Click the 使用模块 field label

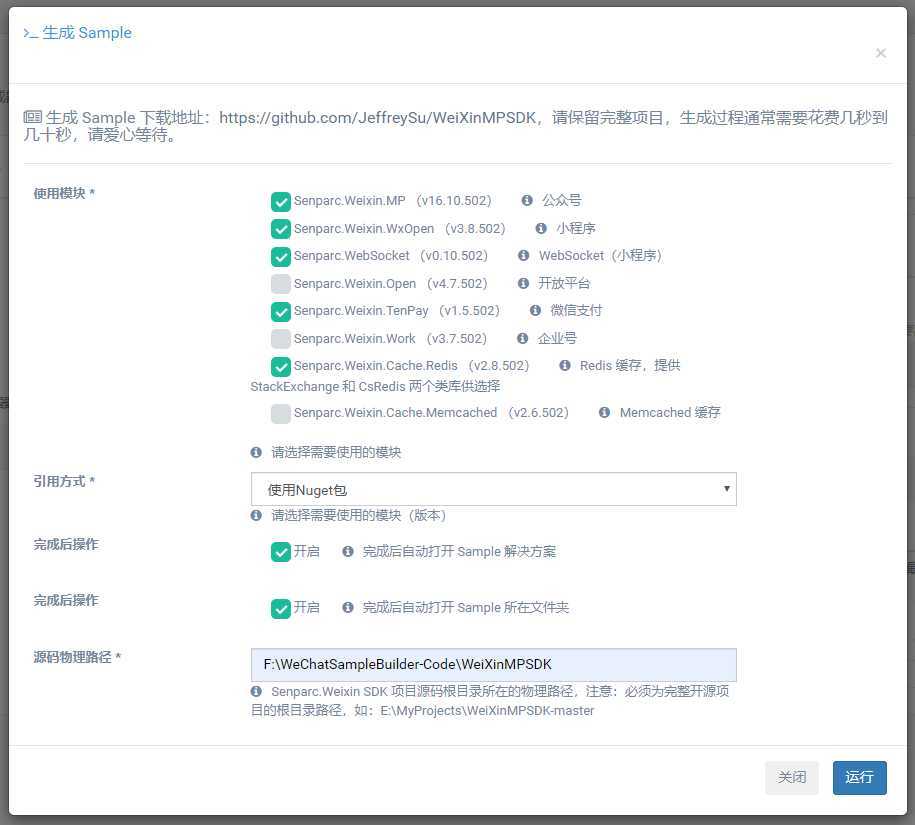pos(64,193)
